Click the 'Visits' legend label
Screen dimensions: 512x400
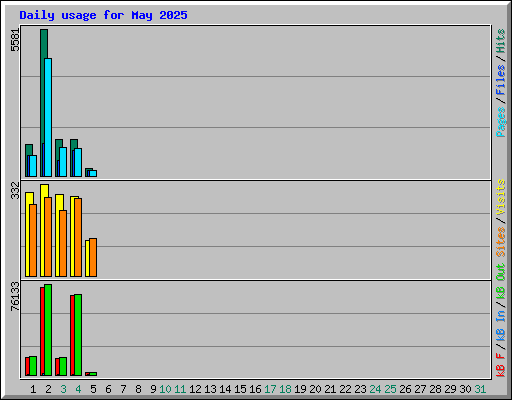point(500,197)
